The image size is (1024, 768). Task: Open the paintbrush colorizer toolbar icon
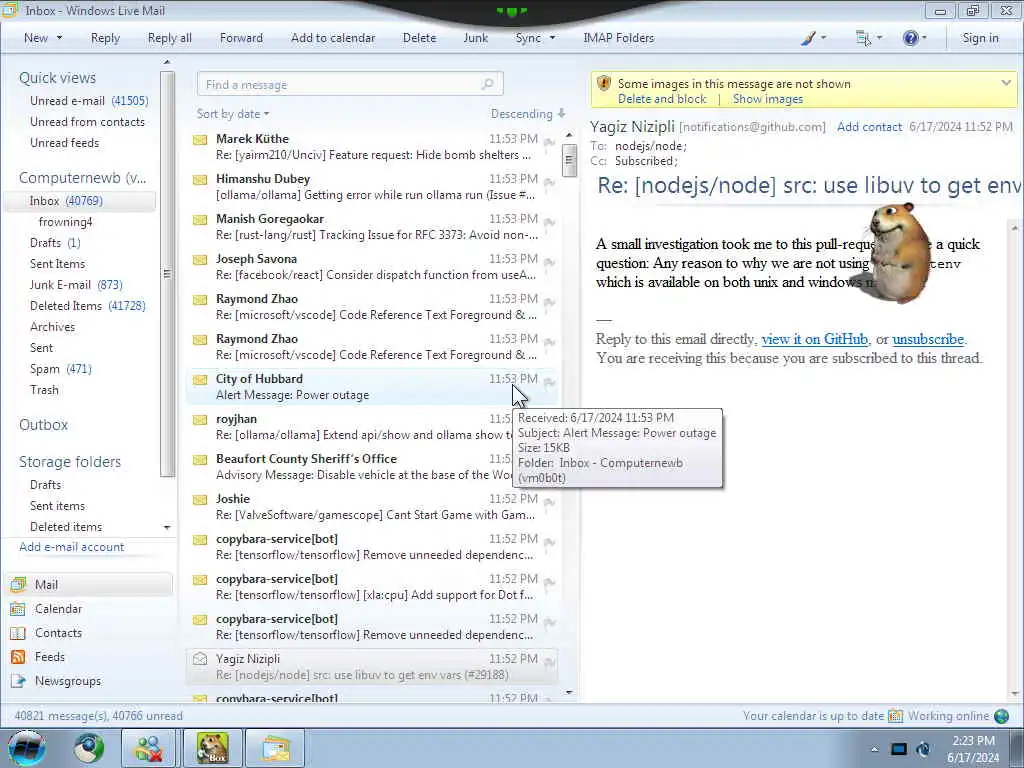[x=808, y=38]
